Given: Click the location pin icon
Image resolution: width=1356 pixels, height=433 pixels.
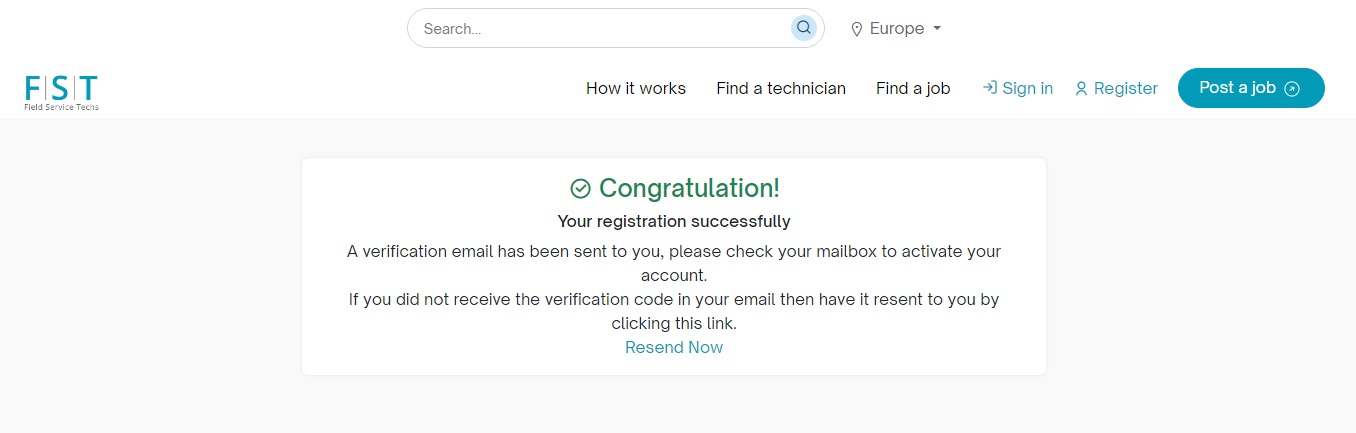Looking at the screenshot, I should (856, 29).
